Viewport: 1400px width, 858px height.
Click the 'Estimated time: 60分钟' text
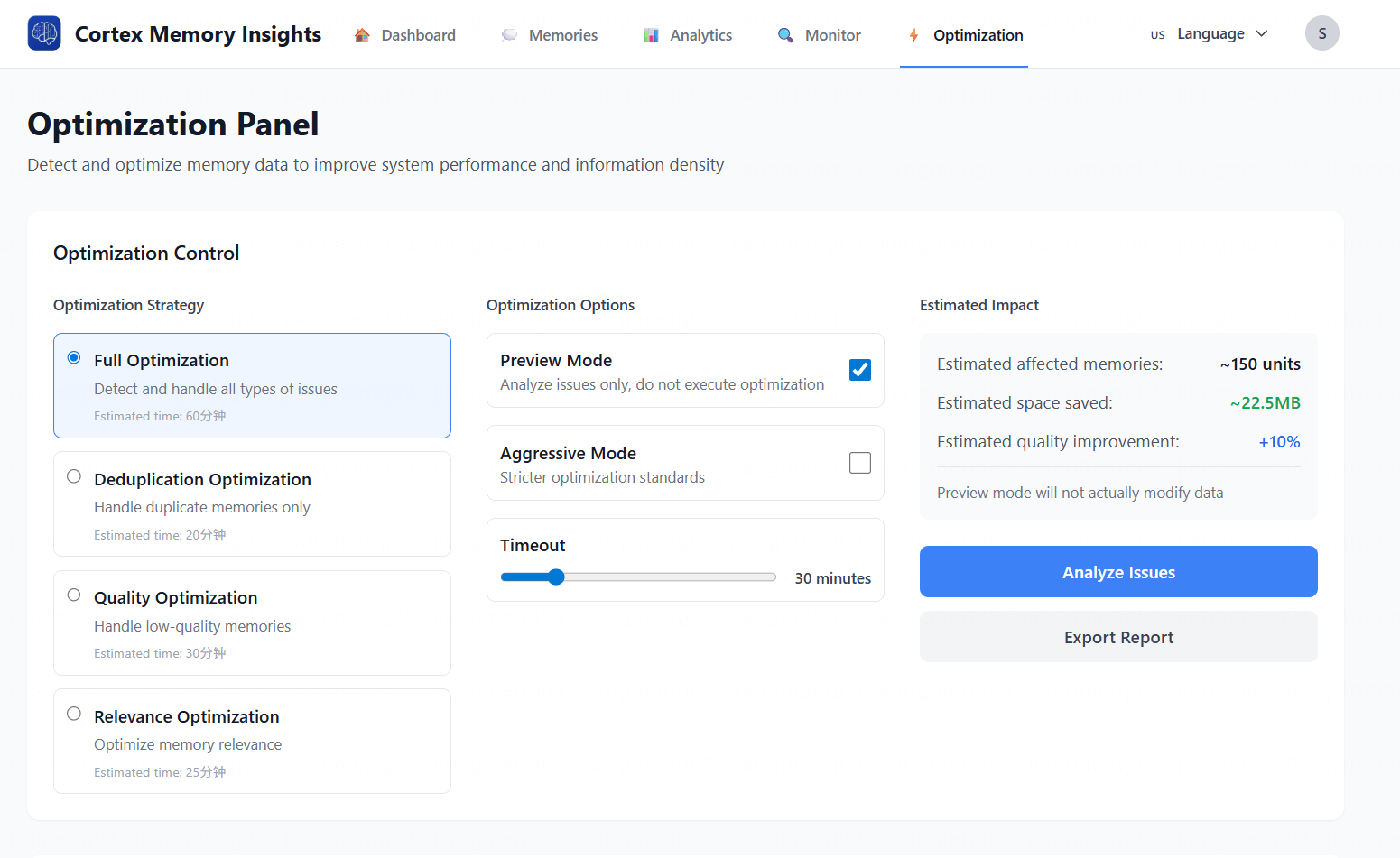[160, 416]
